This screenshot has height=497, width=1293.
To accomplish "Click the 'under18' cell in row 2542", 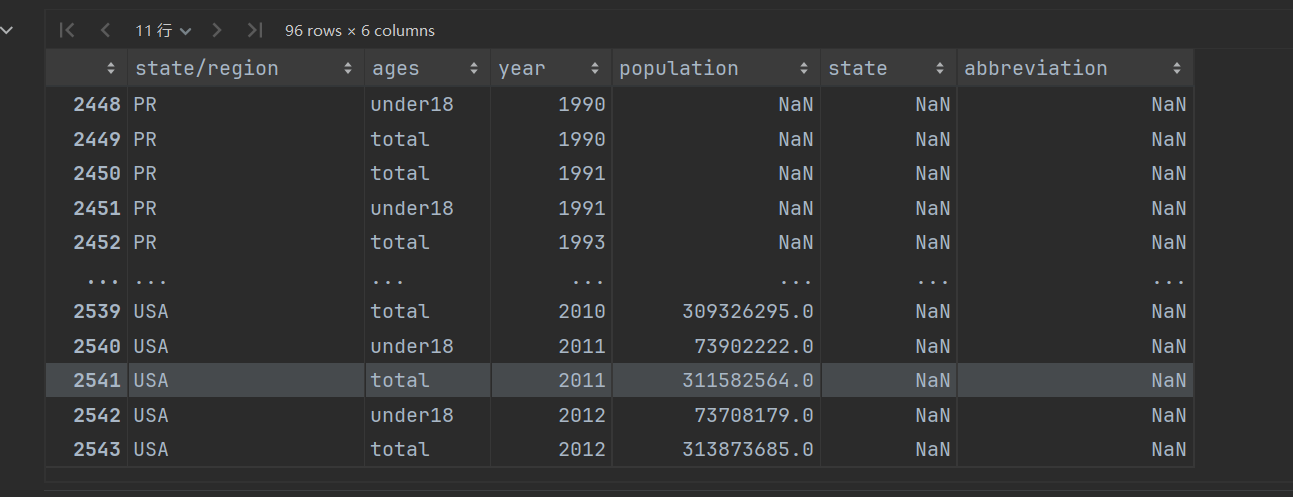I will pyautogui.click(x=412, y=415).
